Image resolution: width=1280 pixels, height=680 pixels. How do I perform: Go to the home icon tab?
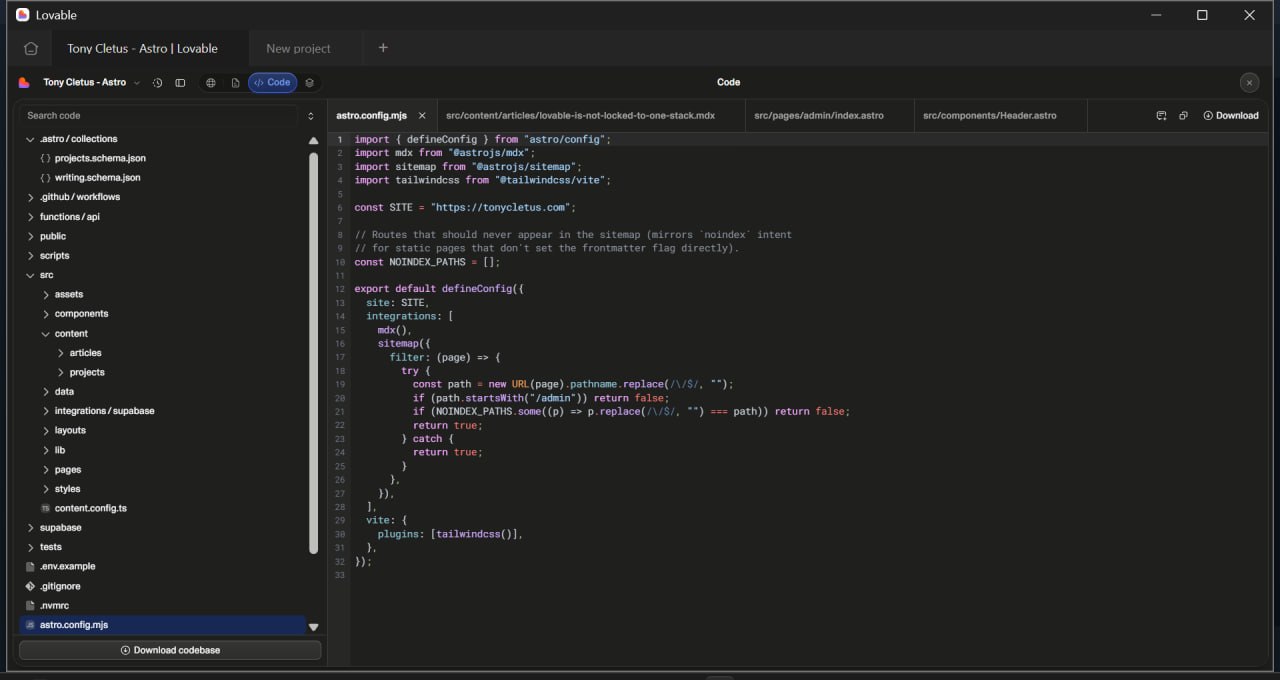pyautogui.click(x=31, y=48)
